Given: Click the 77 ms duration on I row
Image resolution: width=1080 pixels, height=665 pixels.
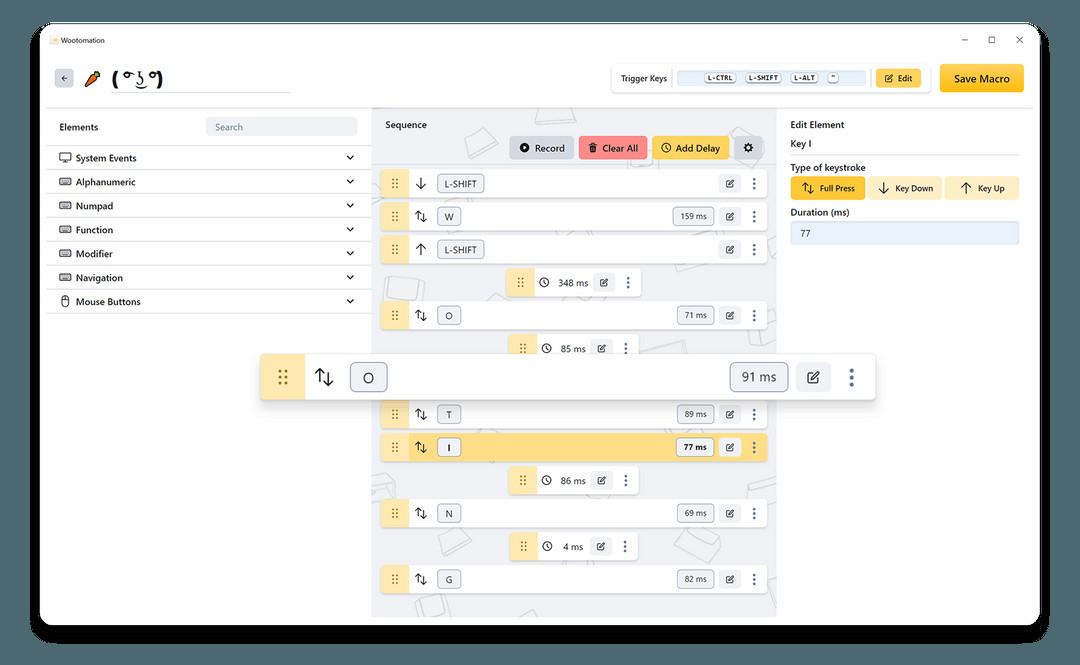Looking at the screenshot, I should tap(695, 447).
